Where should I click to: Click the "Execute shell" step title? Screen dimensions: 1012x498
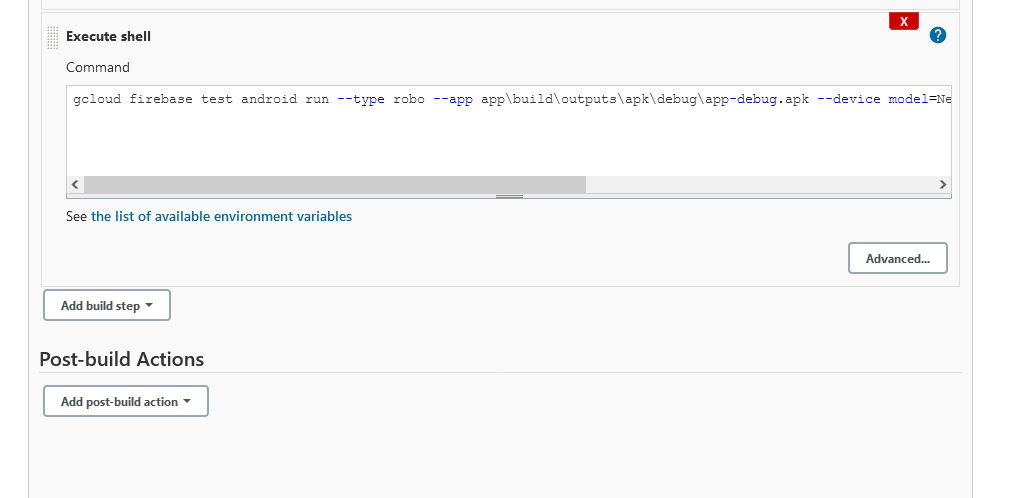[x=108, y=36]
